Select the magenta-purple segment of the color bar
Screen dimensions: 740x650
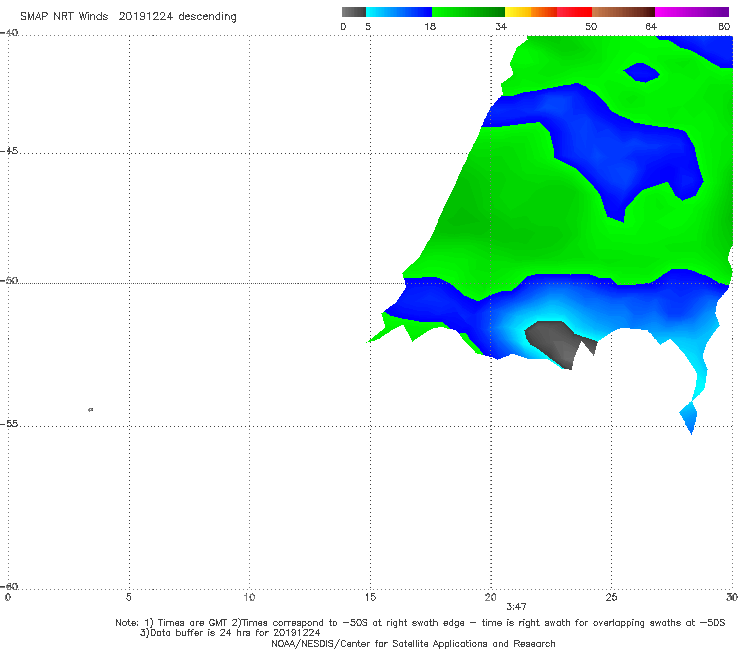click(x=692, y=12)
